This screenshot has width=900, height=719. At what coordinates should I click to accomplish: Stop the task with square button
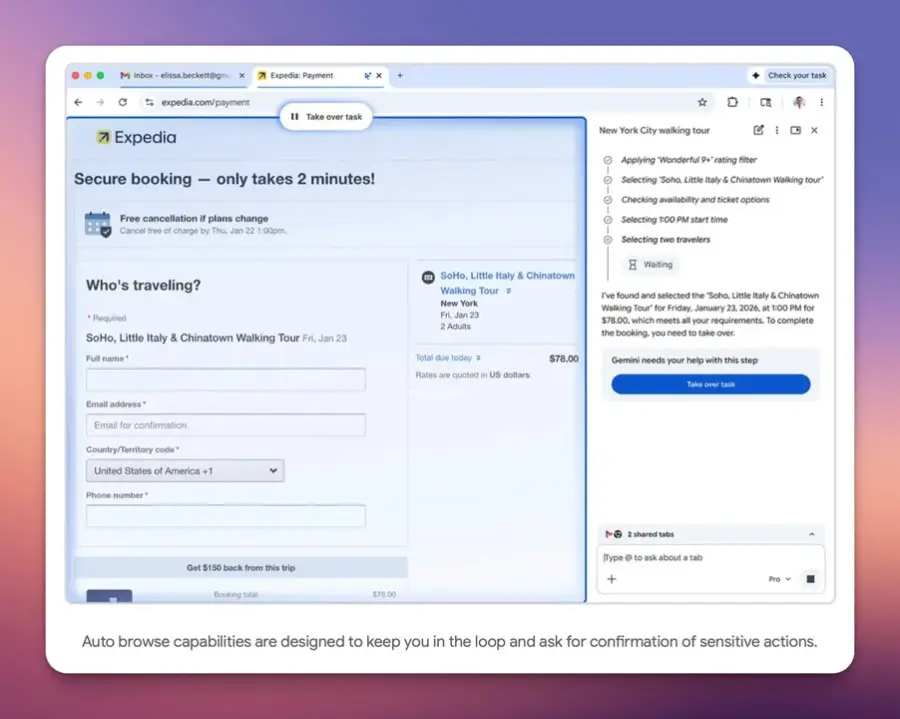pyautogui.click(x=810, y=579)
